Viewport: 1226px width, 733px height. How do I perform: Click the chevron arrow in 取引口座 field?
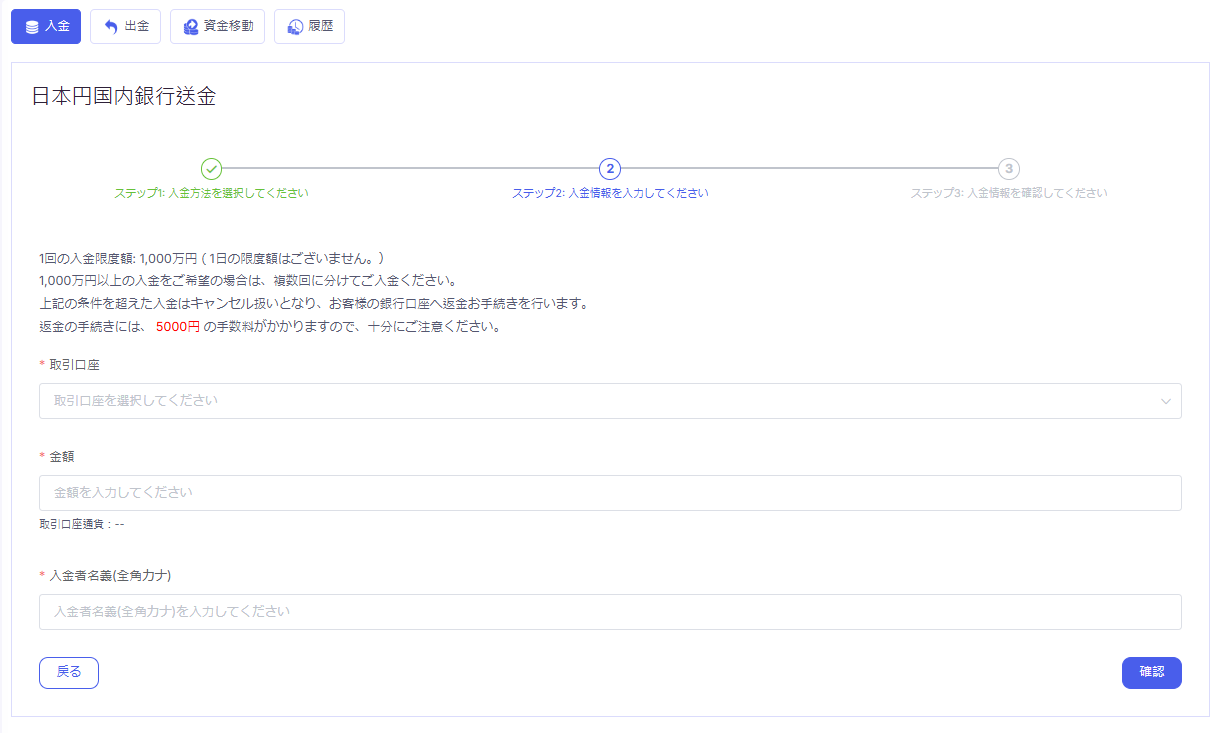1165,401
